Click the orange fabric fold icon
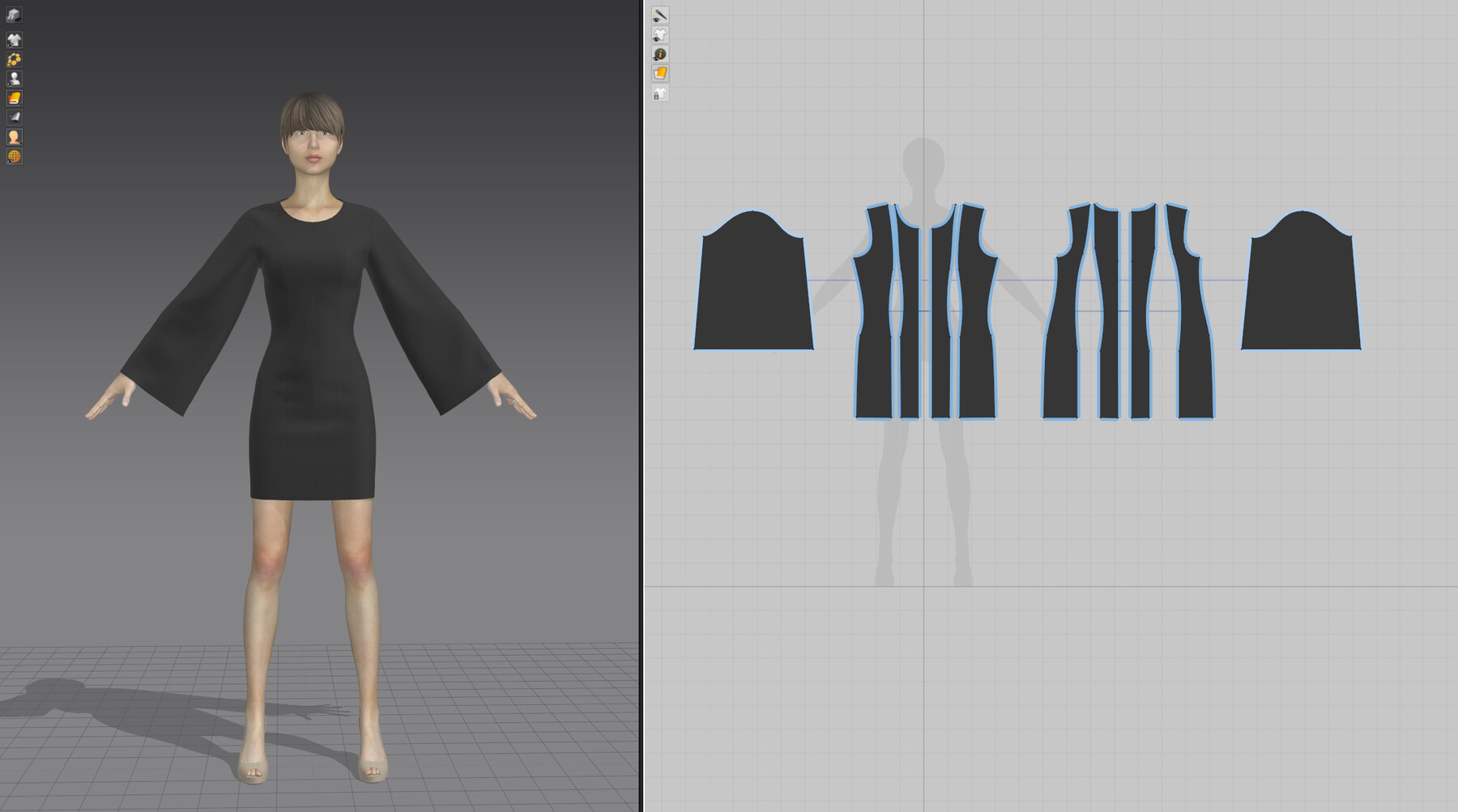Screen dimensions: 1458x812 (14, 99)
